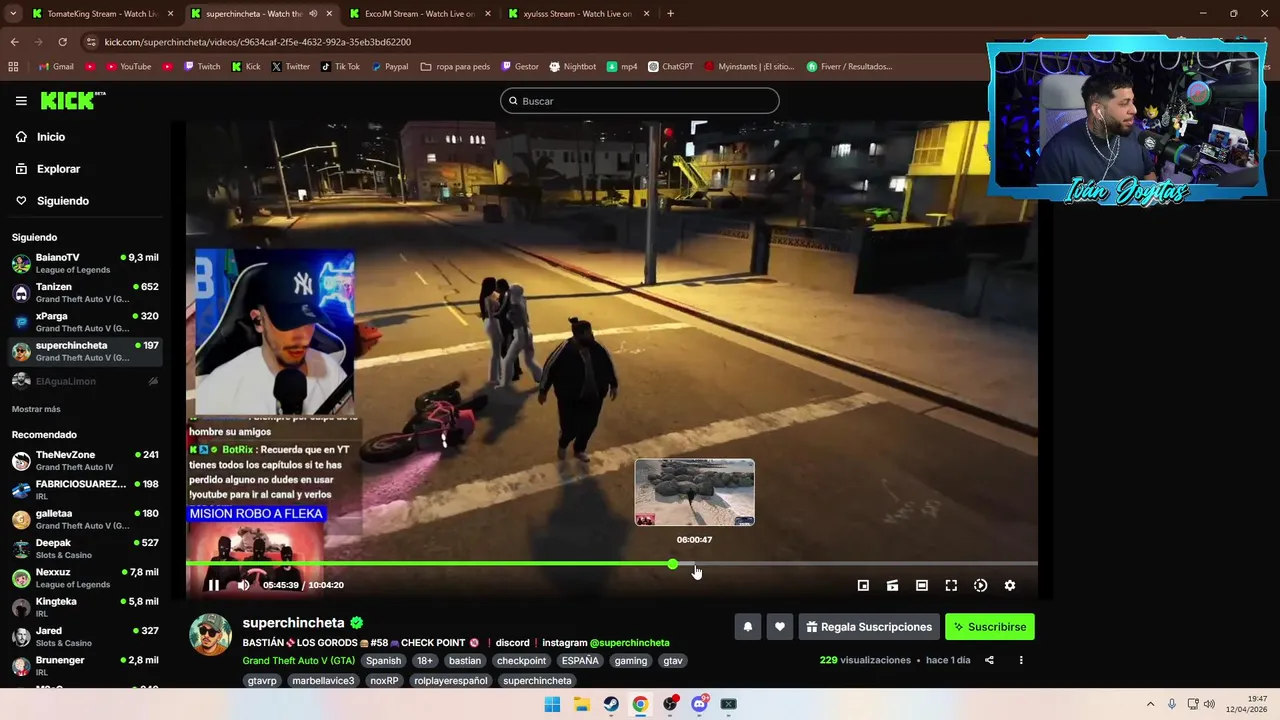1280x720 pixels.
Task: Open Kingteka IRL channel
Action: point(85,607)
